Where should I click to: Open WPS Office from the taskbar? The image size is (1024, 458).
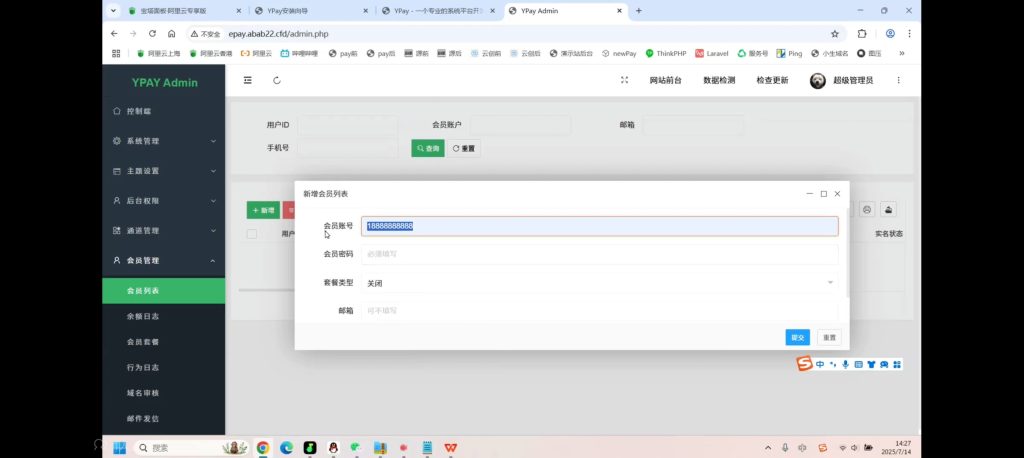click(x=451, y=447)
